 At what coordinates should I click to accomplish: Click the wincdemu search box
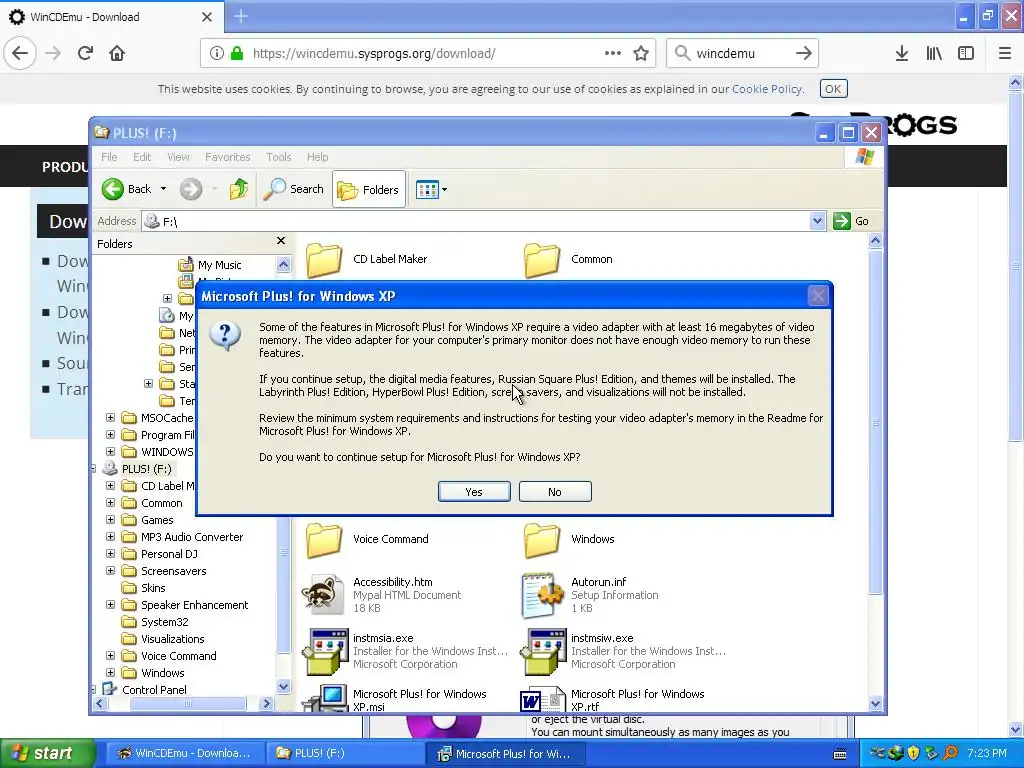(741, 53)
